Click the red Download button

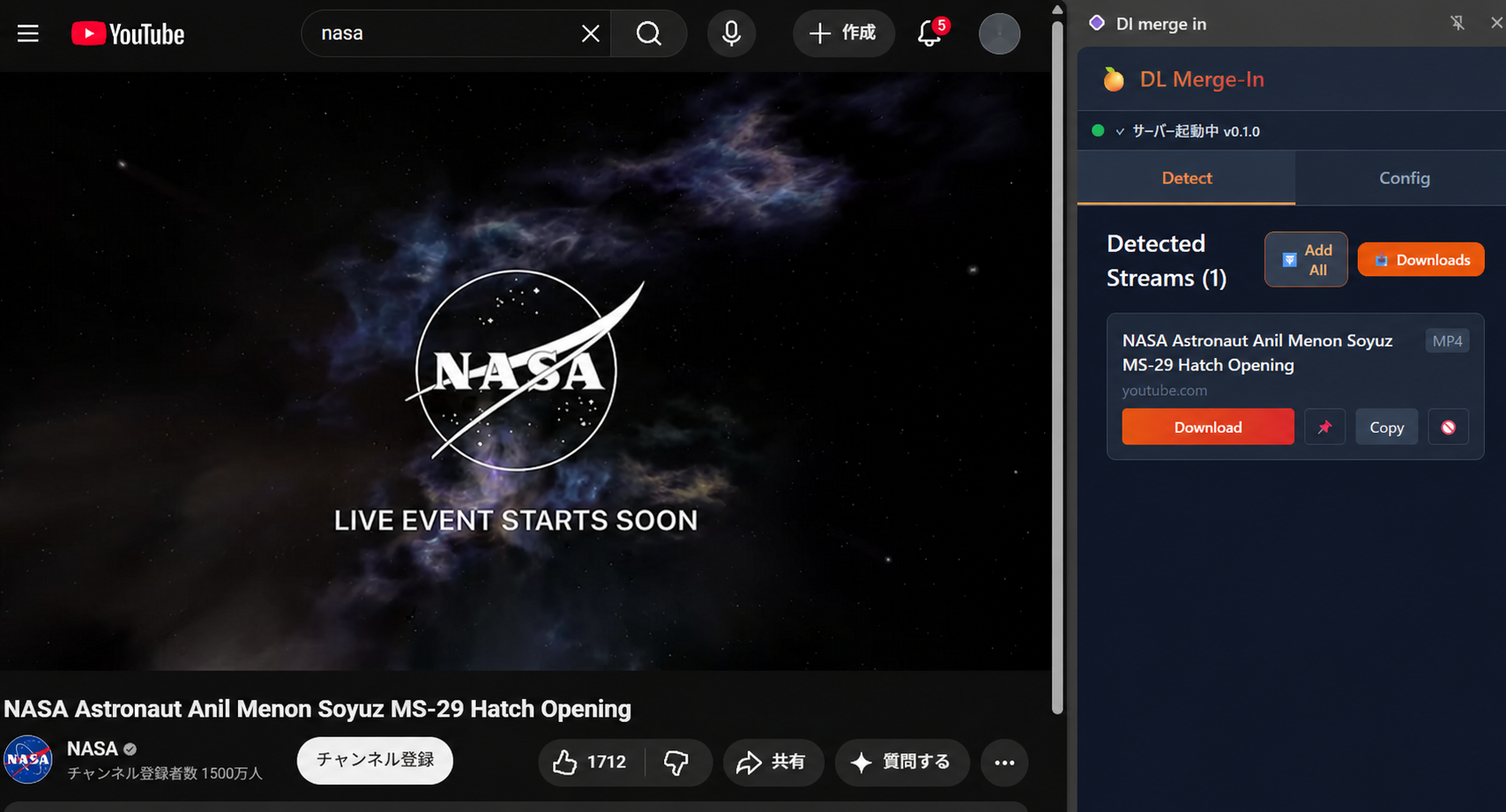tap(1208, 427)
